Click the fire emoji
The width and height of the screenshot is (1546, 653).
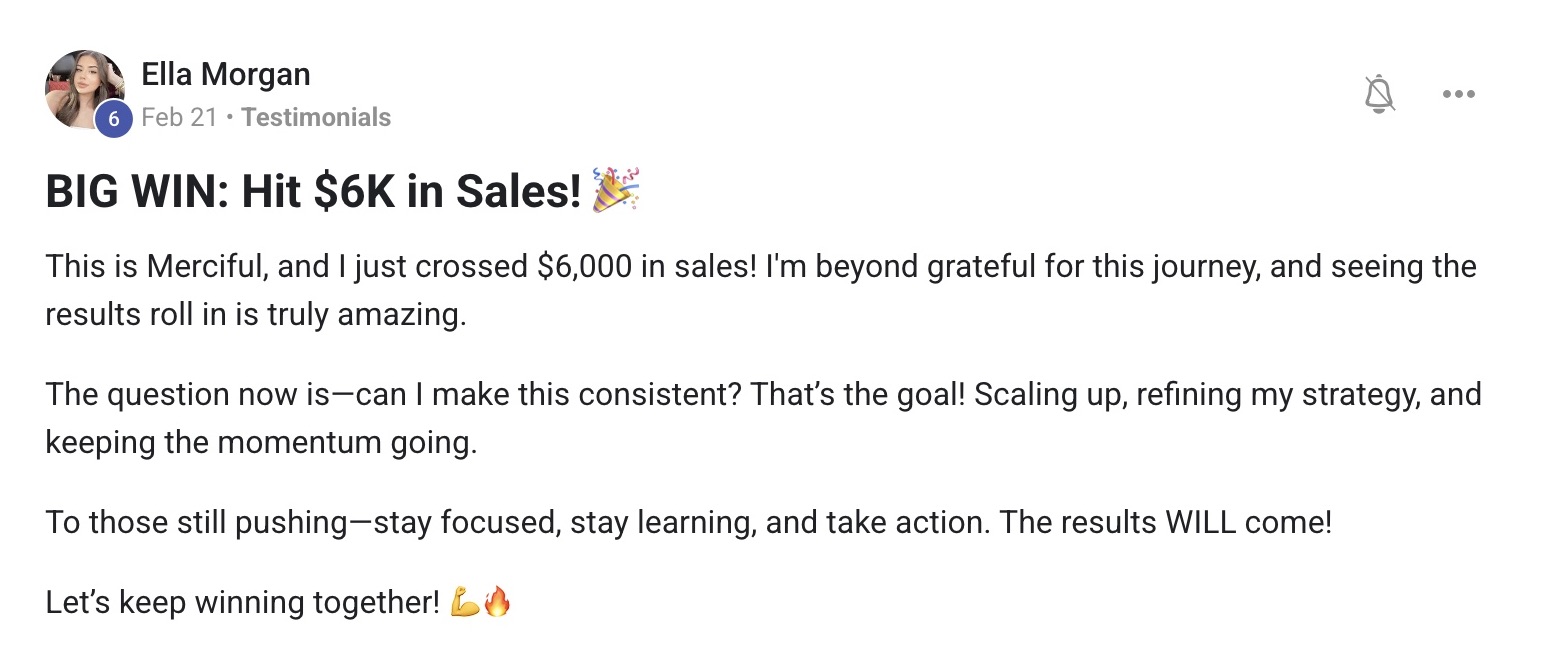(497, 603)
